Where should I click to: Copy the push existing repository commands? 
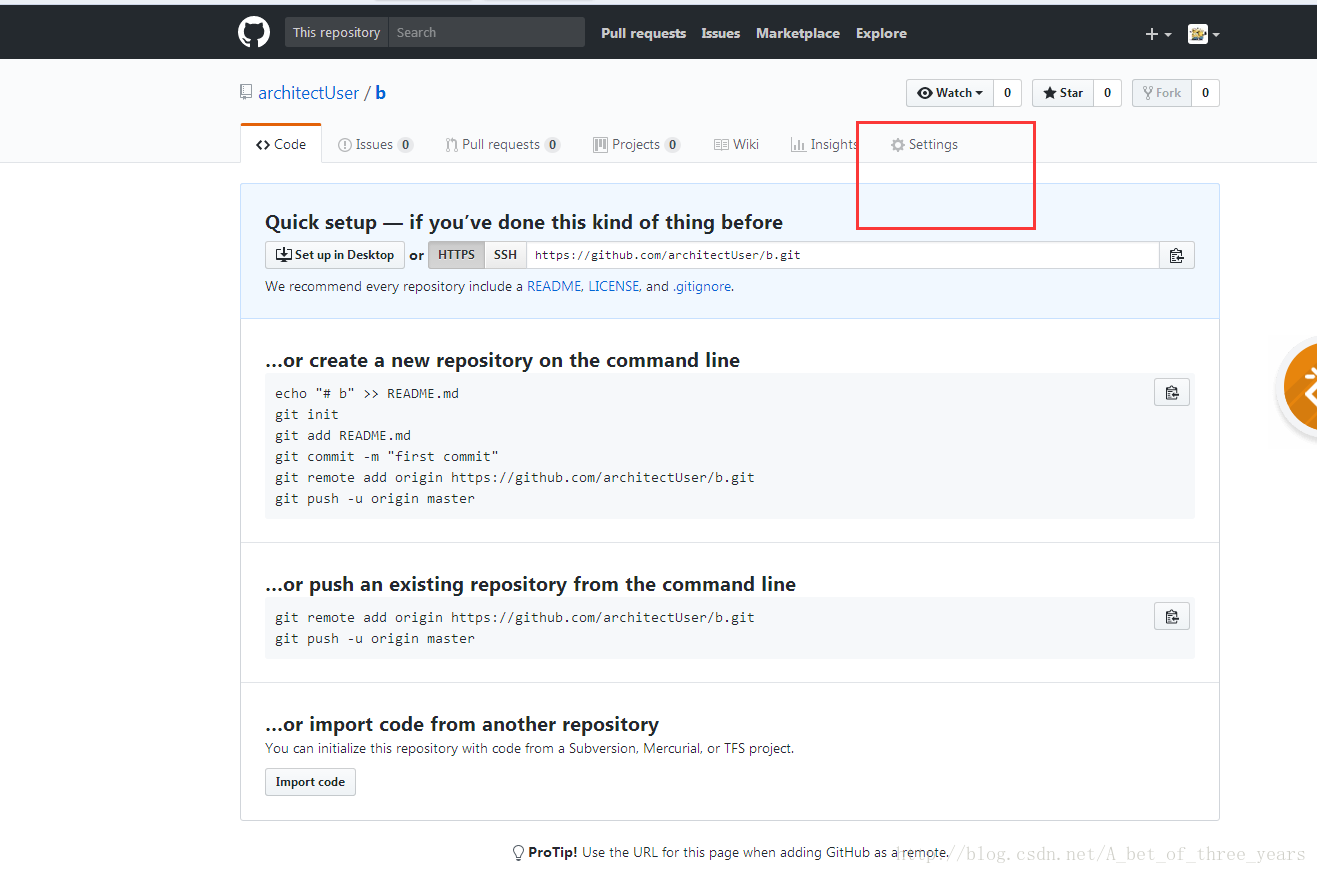point(1172,616)
